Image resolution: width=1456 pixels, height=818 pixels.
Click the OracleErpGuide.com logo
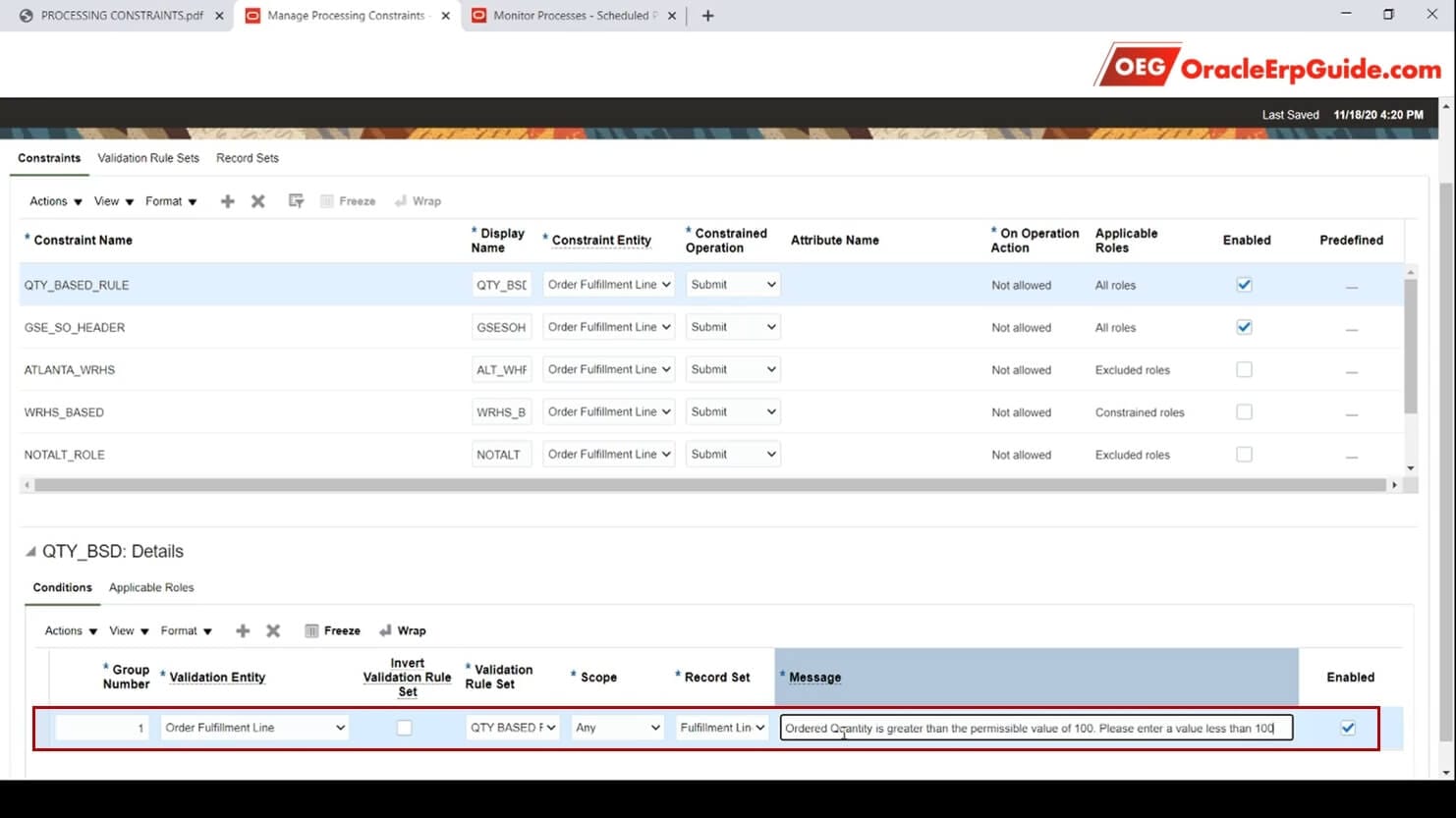[1268, 66]
